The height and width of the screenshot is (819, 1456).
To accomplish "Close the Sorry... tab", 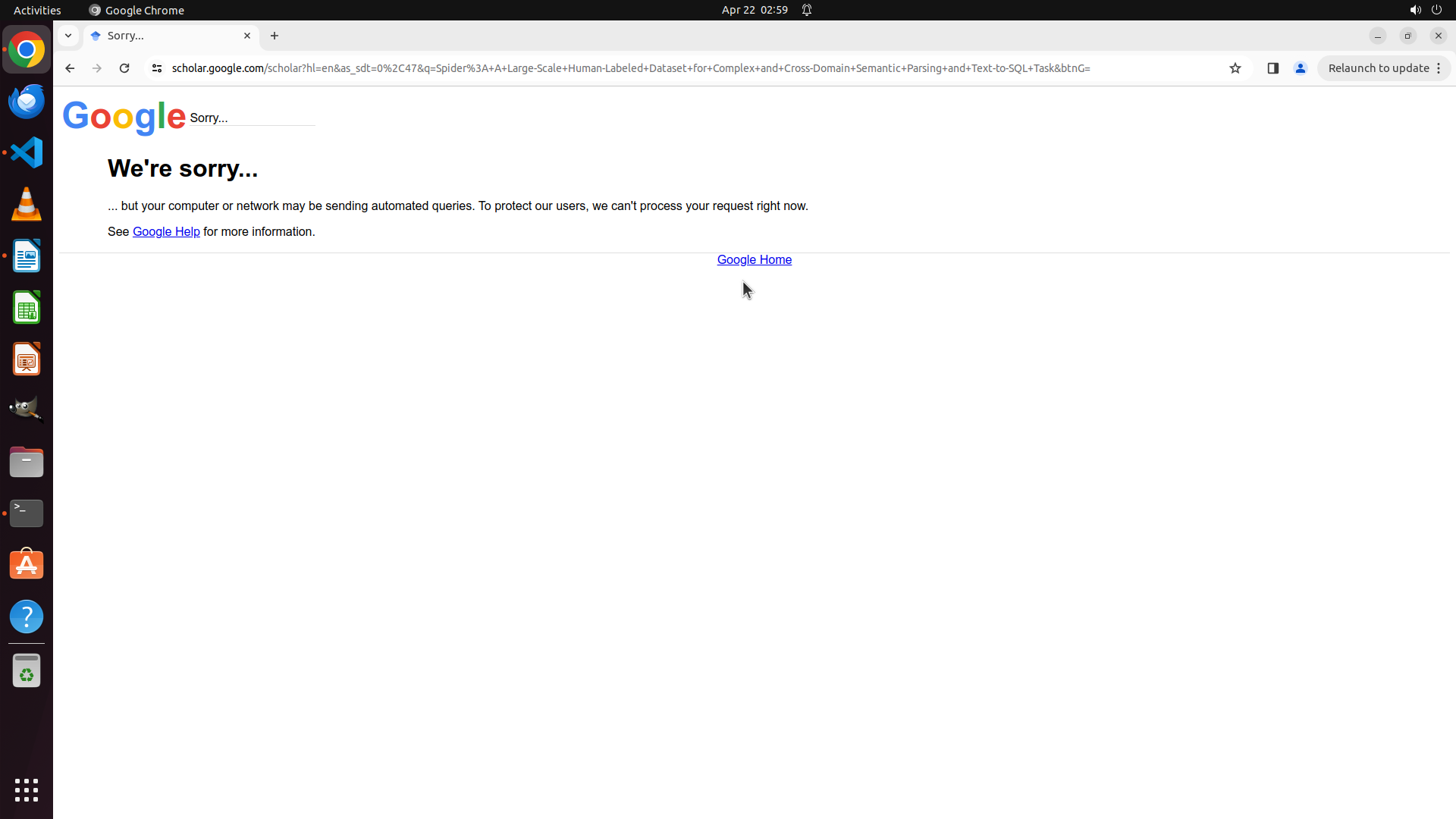I will (247, 36).
